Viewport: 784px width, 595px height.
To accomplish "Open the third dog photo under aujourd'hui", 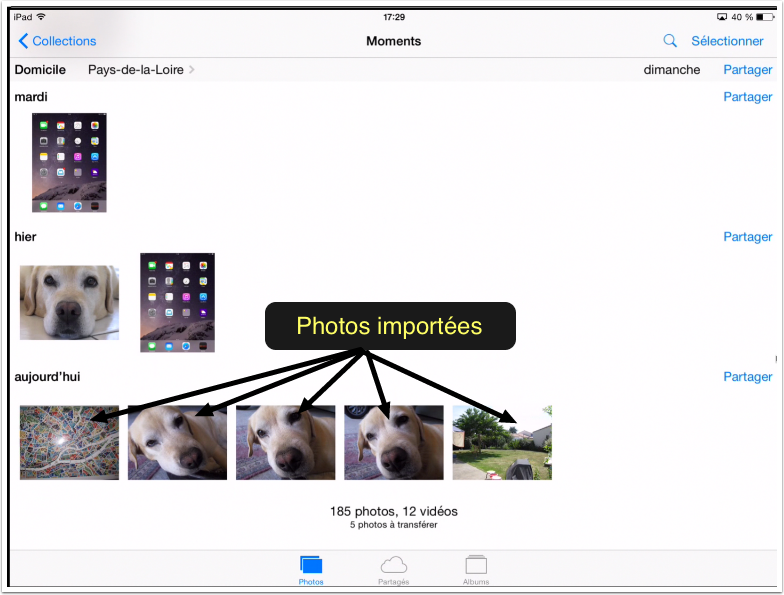I will click(393, 443).
